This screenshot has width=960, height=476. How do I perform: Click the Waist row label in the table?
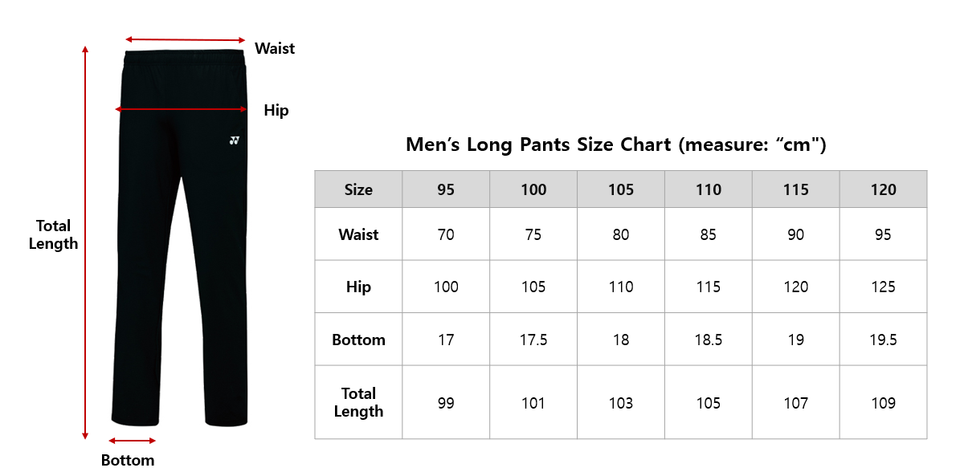click(x=358, y=234)
